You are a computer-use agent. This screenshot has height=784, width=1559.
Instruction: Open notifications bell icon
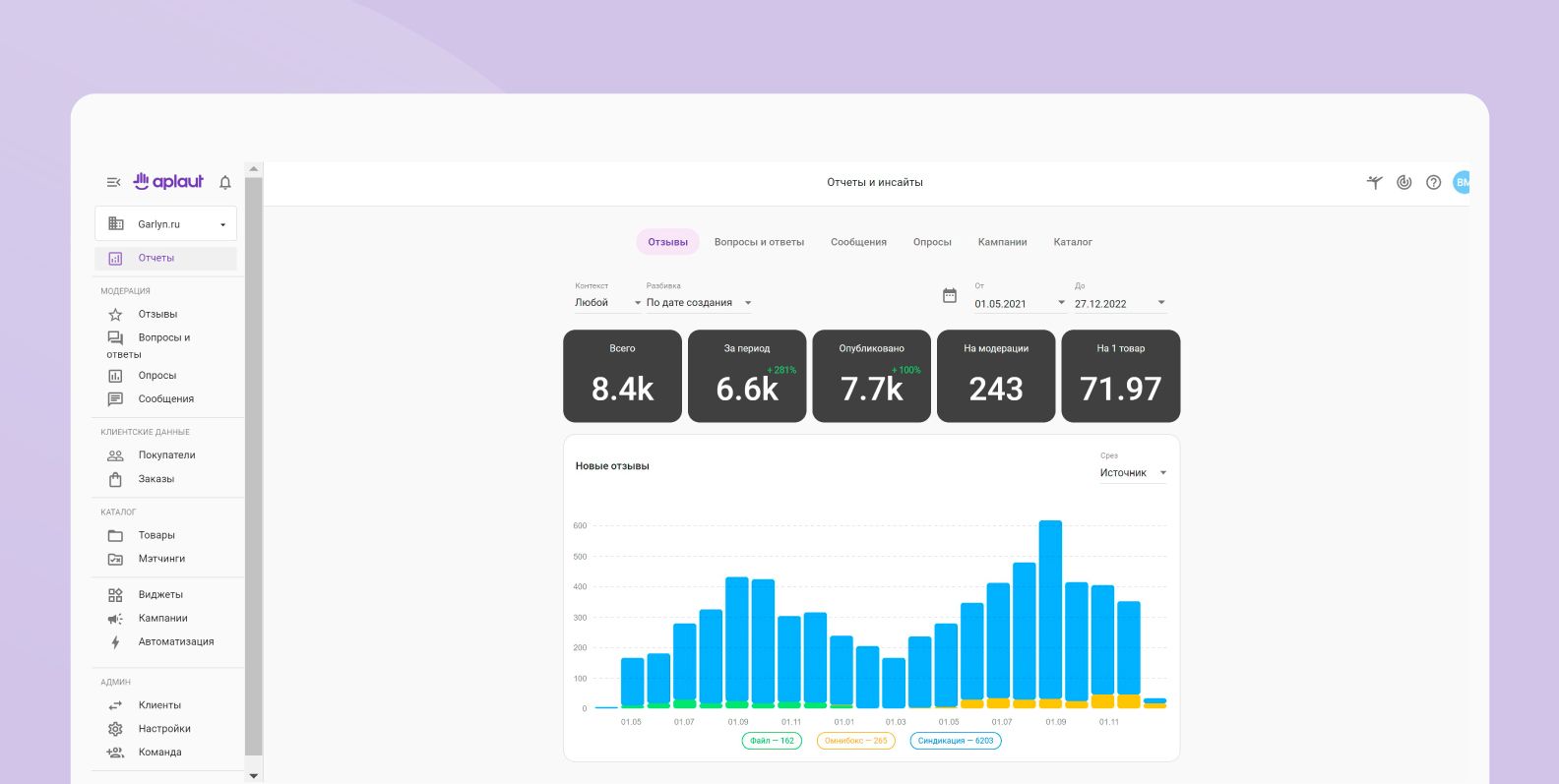pyautogui.click(x=225, y=182)
